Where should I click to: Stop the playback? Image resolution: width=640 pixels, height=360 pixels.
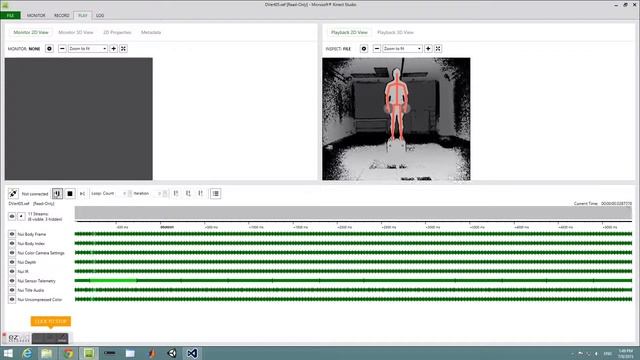pyautogui.click(x=70, y=193)
